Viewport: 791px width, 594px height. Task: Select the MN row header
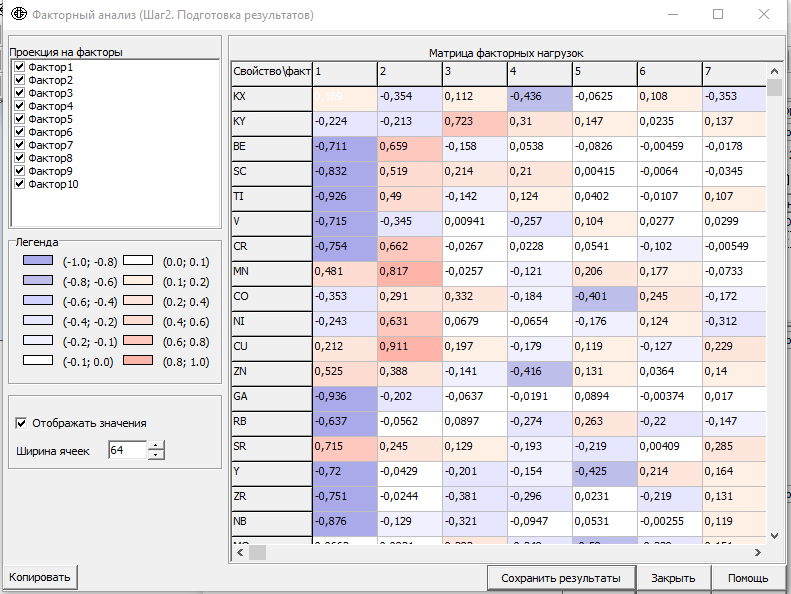(272, 274)
